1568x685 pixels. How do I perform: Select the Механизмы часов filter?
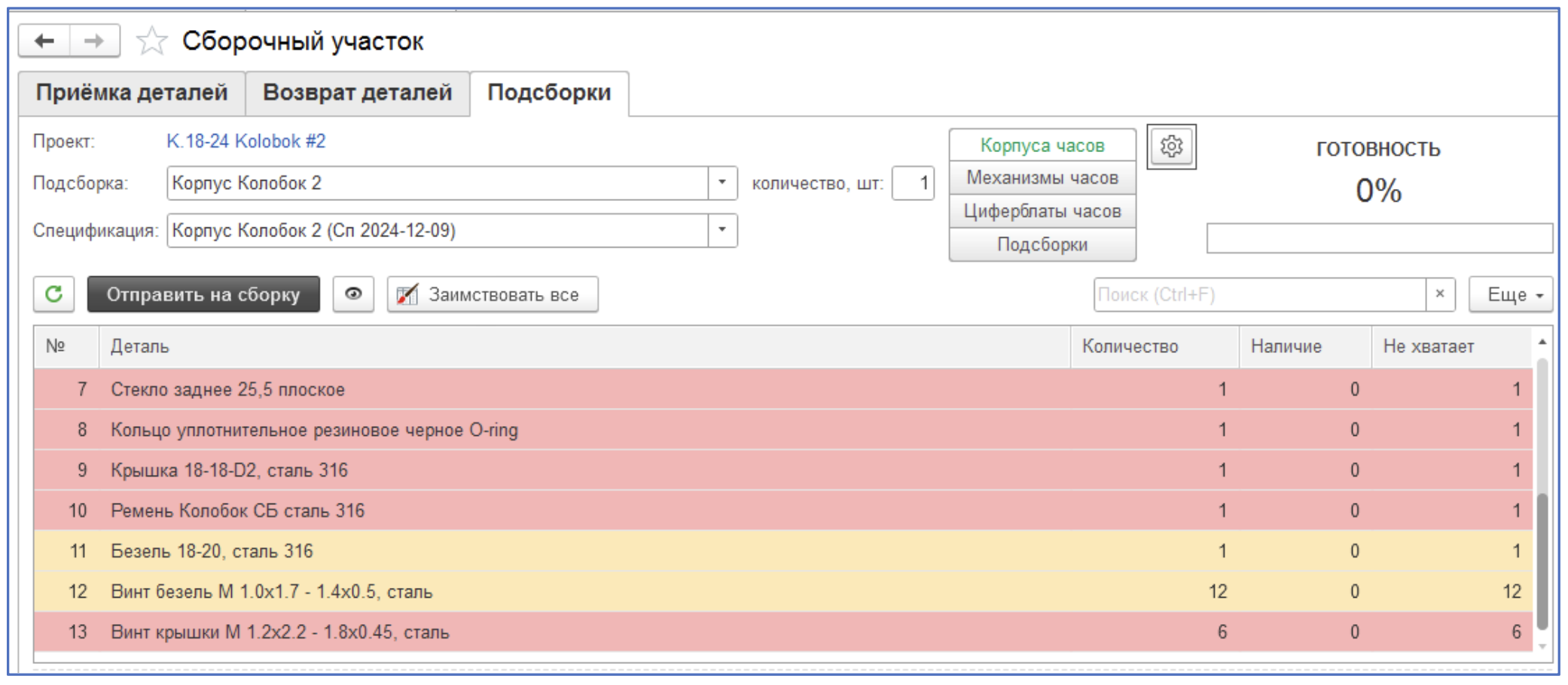click(1042, 178)
